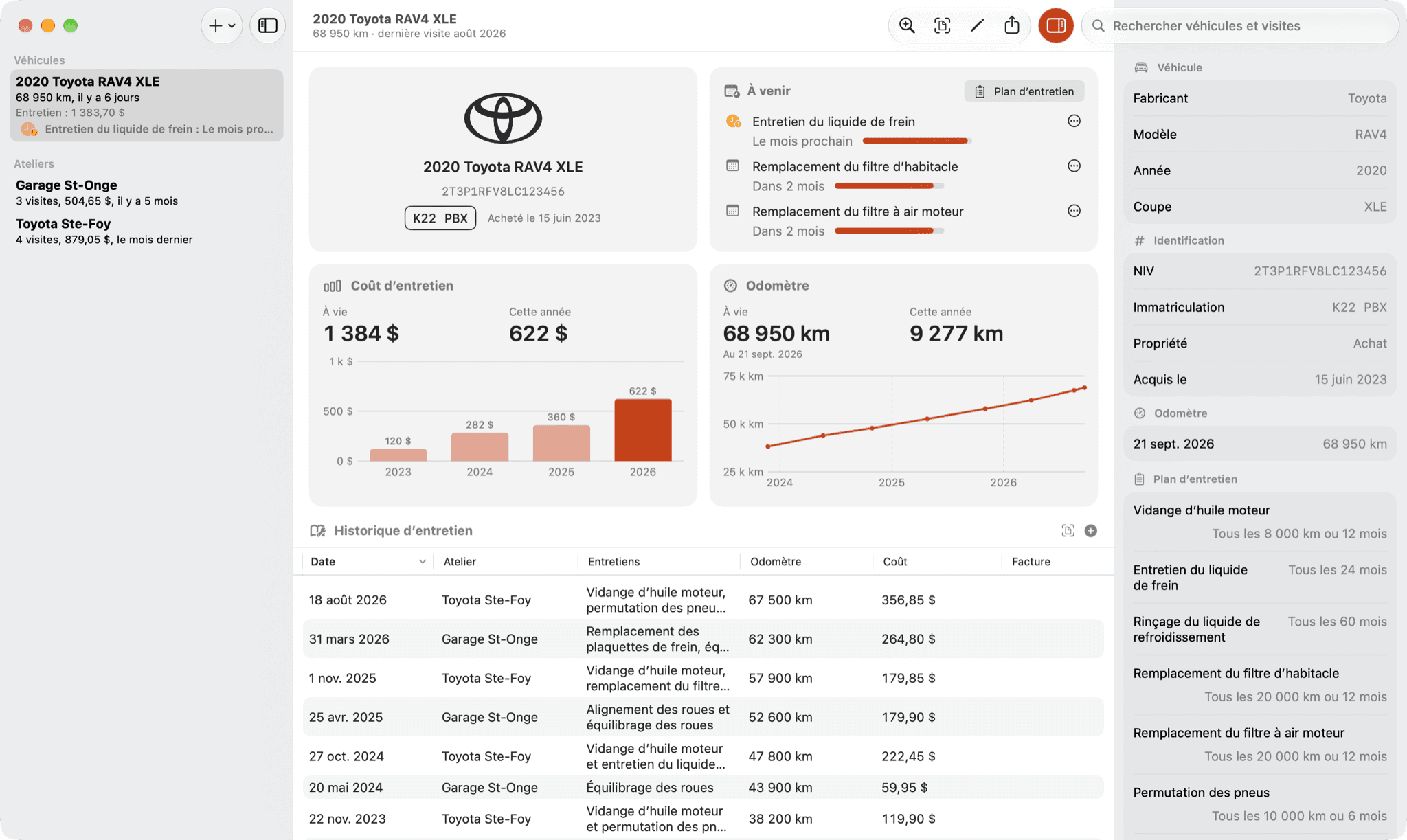Select 2020 Toyota RAV4 XLE in sidebar
This screenshot has height=840, width=1407.
[146, 105]
